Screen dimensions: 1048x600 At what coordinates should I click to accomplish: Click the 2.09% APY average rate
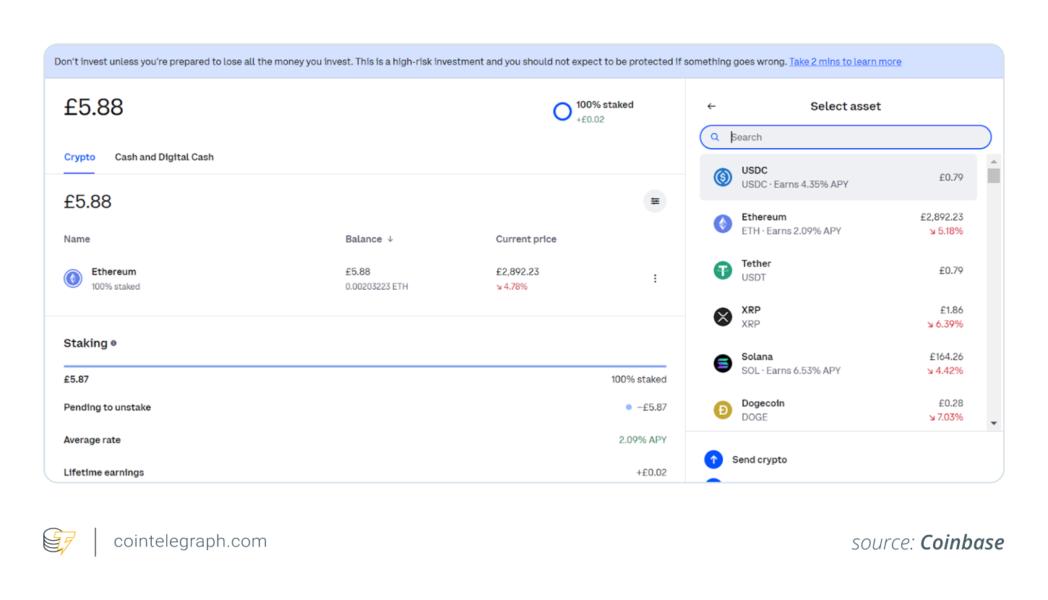(642, 440)
